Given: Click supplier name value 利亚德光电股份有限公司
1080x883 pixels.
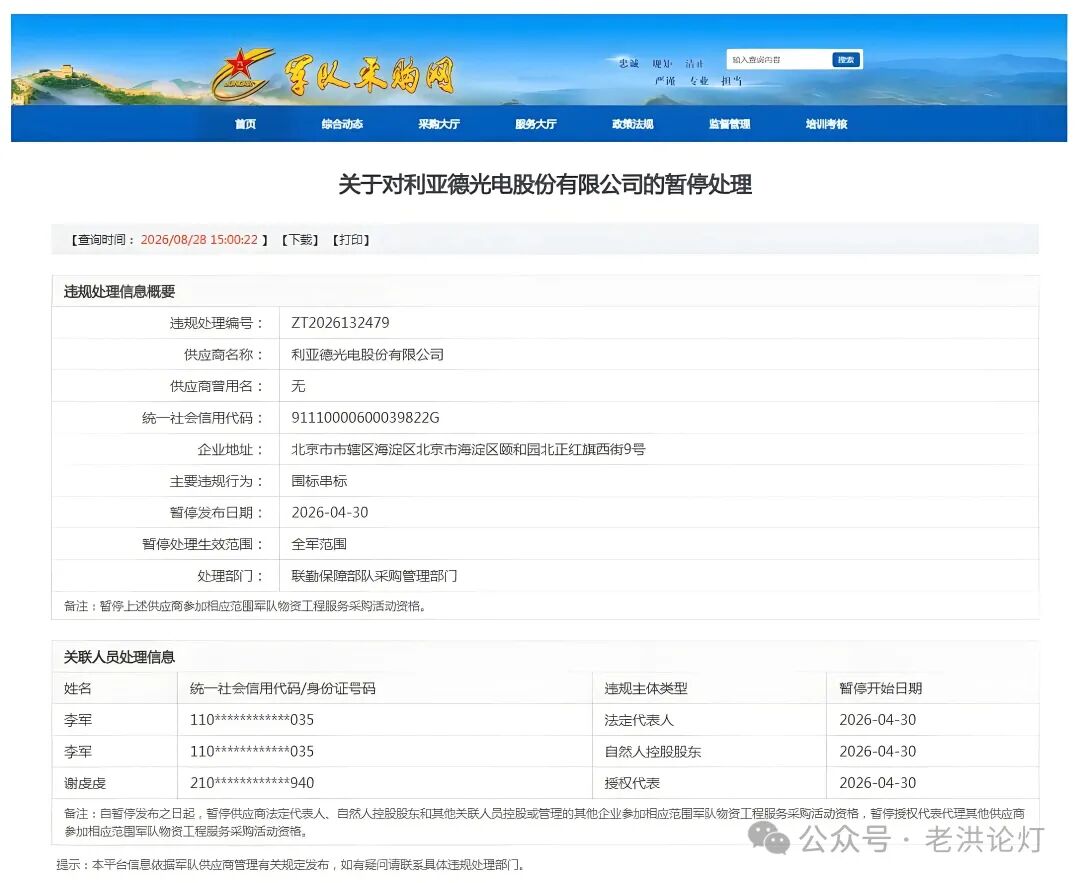Looking at the screenshot, I should (367, 355).
